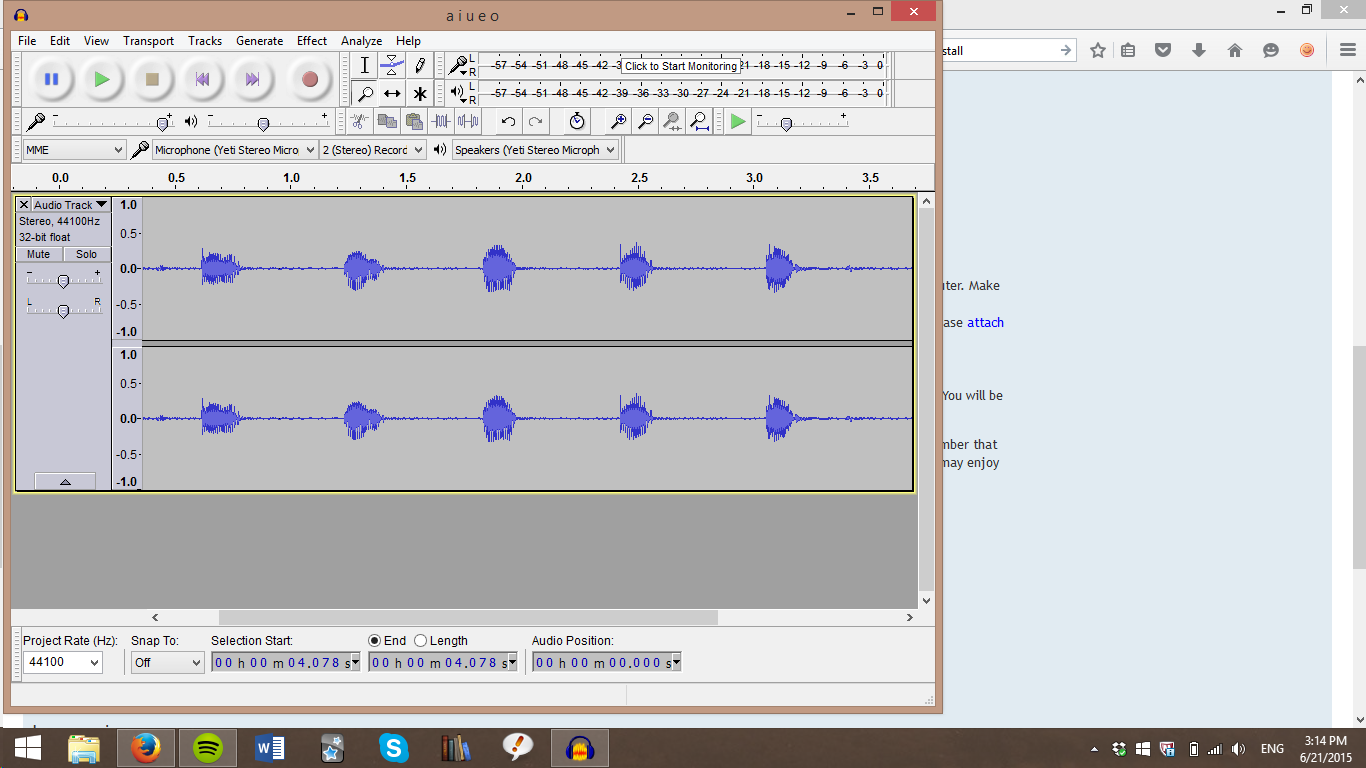Click the 'attach' link in Firefox
The width and height of the screenshot is (1366, 768).
[x=985, y=323]
